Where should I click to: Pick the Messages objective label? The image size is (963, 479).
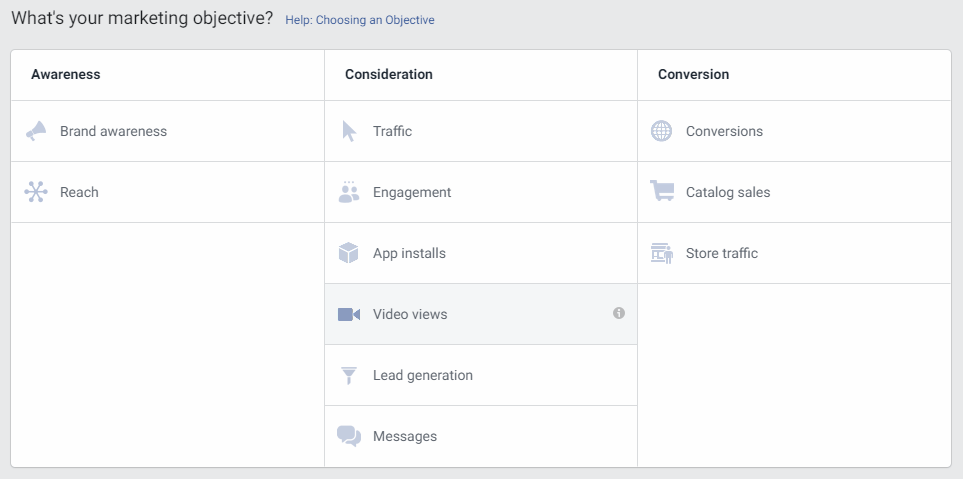tap(405, 436)
